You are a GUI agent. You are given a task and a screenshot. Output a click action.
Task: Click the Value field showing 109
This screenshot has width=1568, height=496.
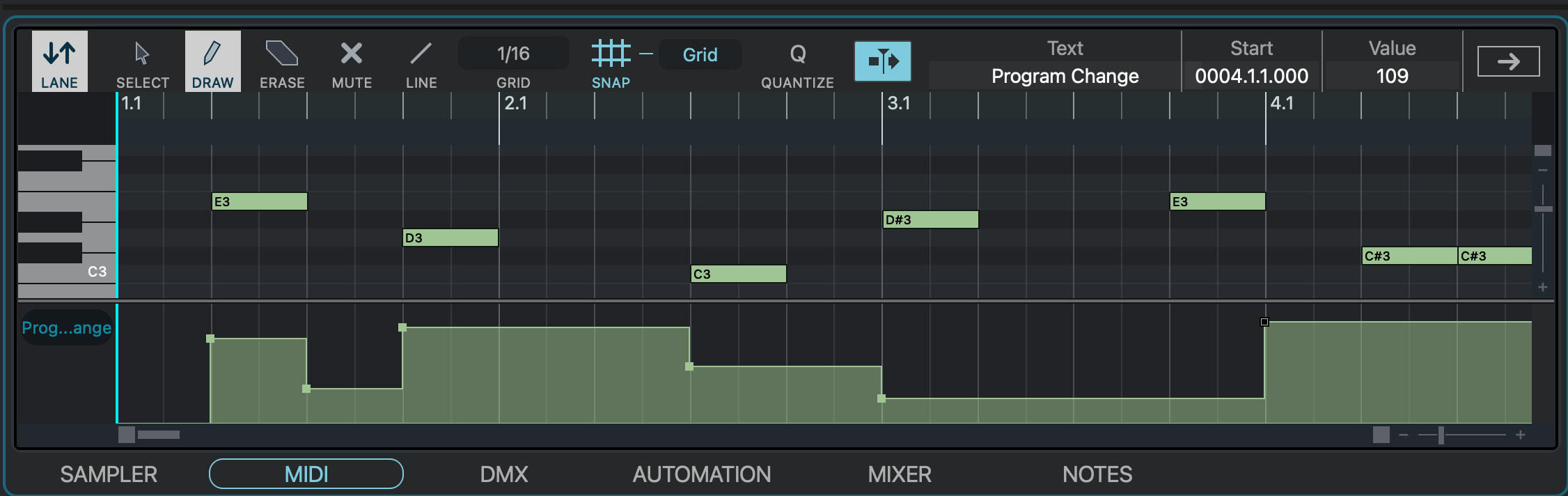pos(1392,76)
